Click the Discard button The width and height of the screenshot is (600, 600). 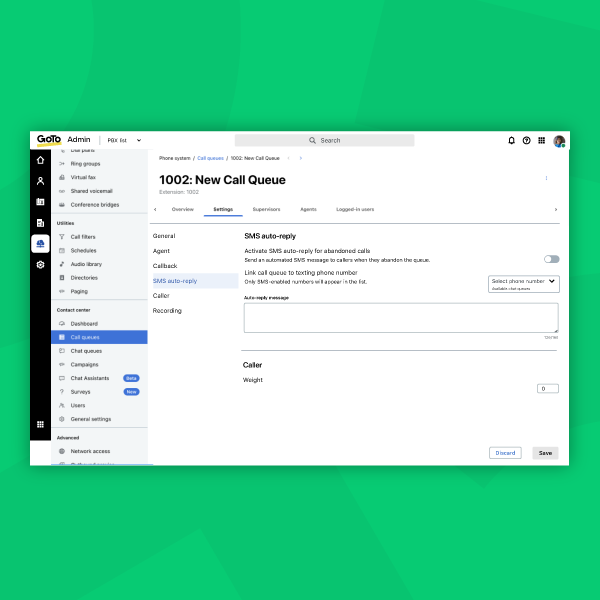(x=505, y=453)
